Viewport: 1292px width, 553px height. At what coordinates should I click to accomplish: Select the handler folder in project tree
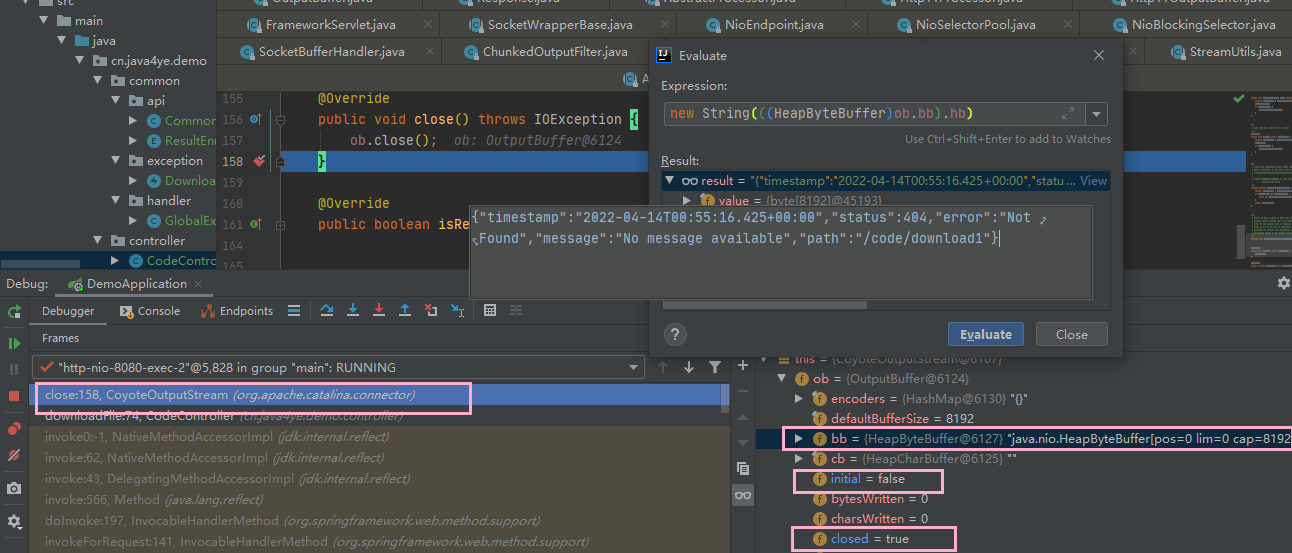[x=159, y=200]
